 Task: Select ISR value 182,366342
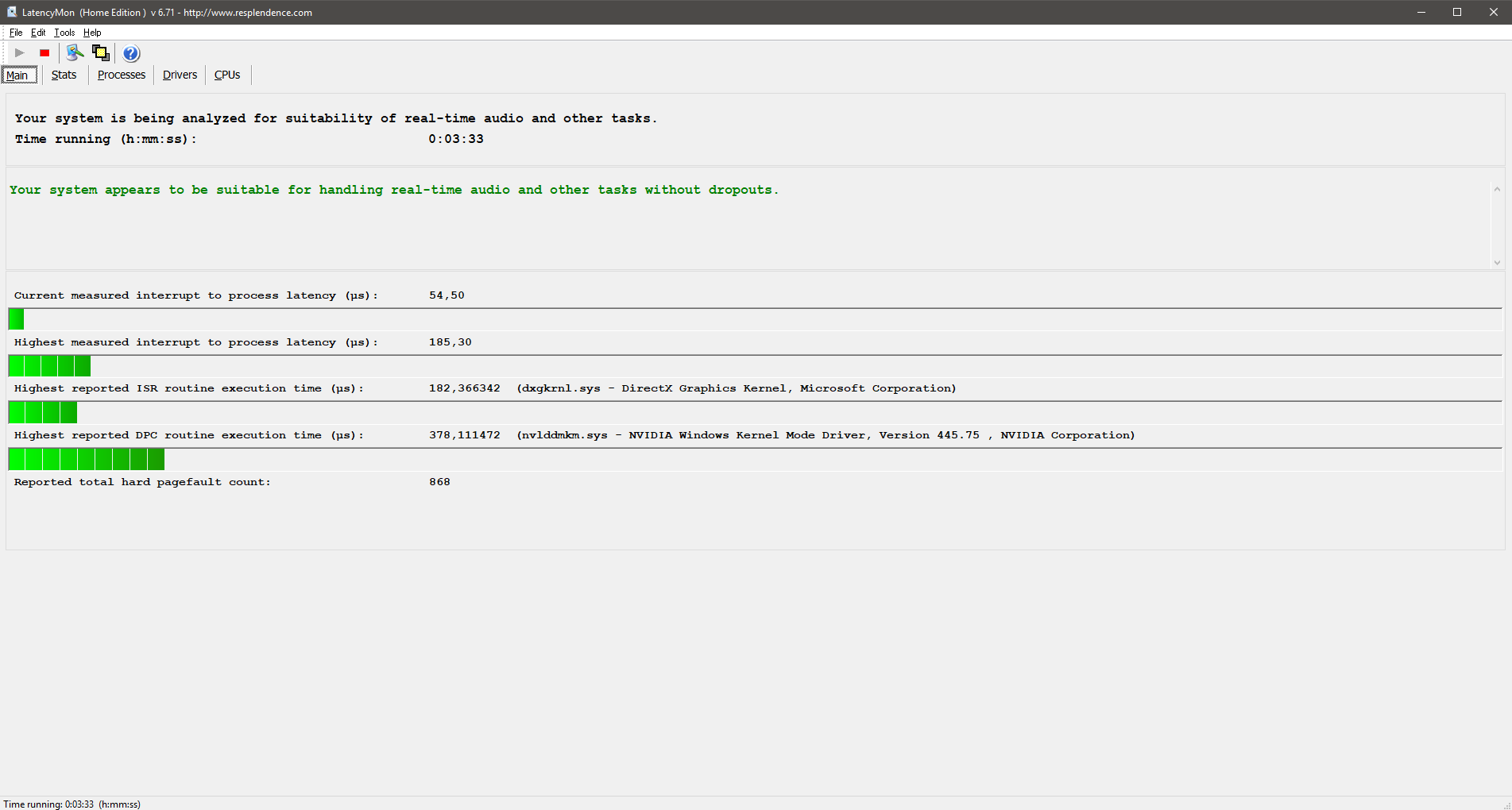pyautogui.click(x=465, y=388)
